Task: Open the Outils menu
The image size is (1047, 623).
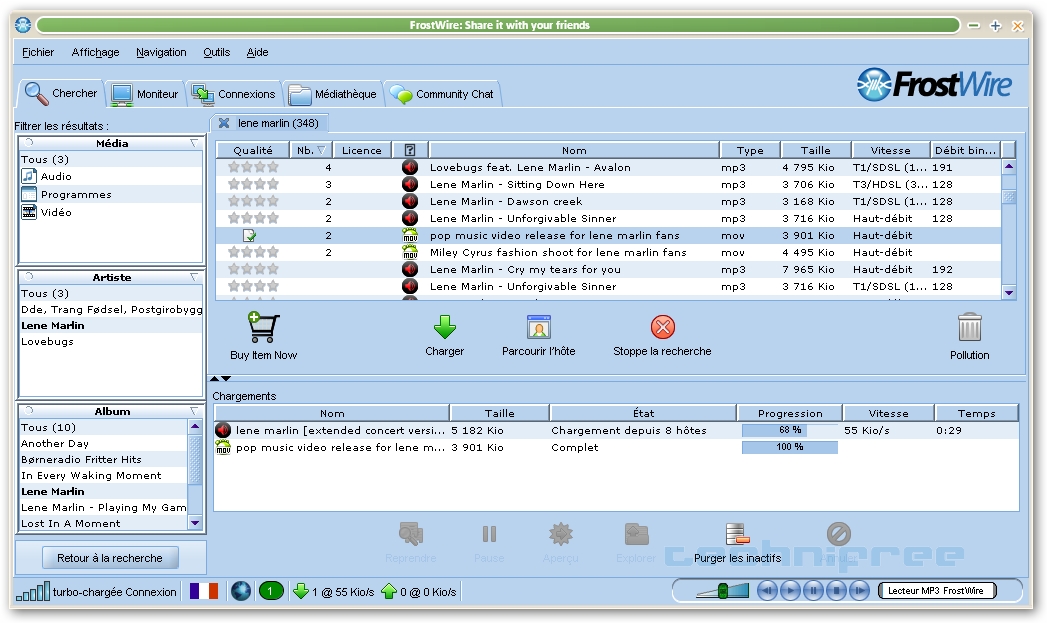Action: (x=216, y=52)
